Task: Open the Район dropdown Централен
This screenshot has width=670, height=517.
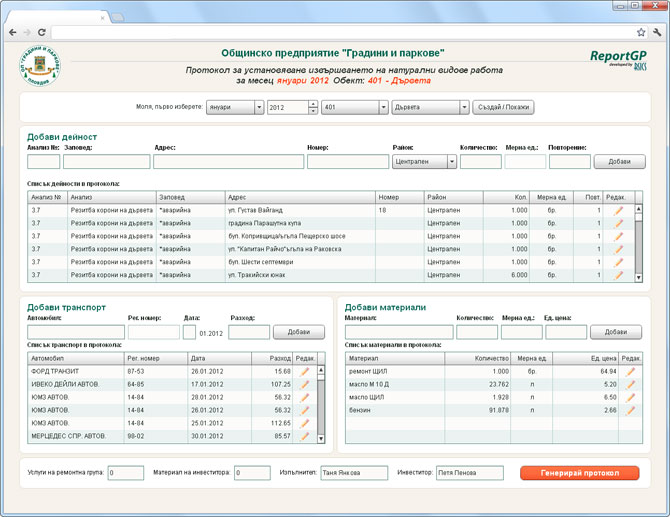Action: click(x=424, y=162)
